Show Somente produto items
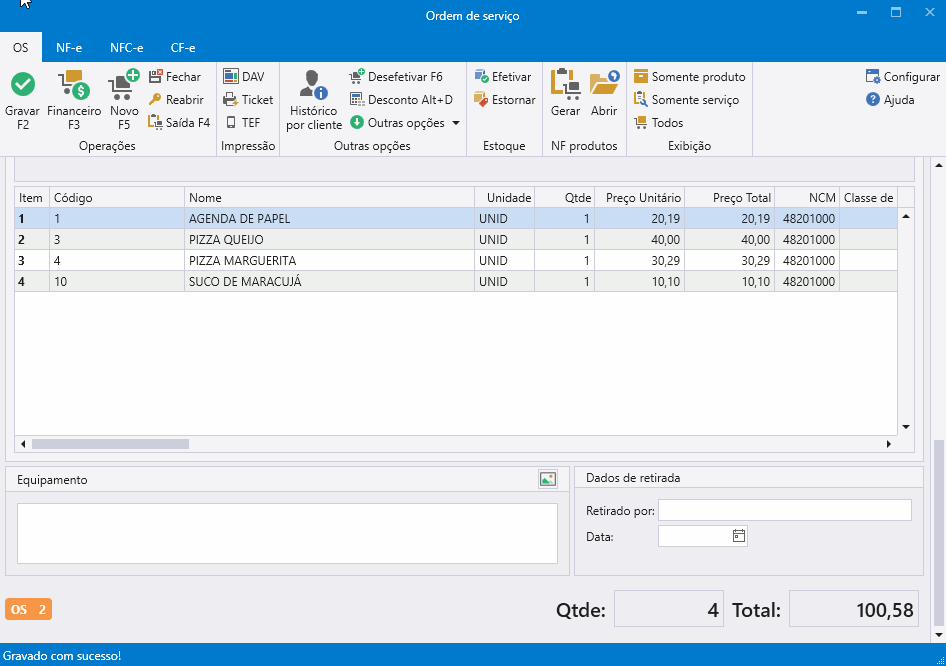Screen dimensions: 946x666 689,77
